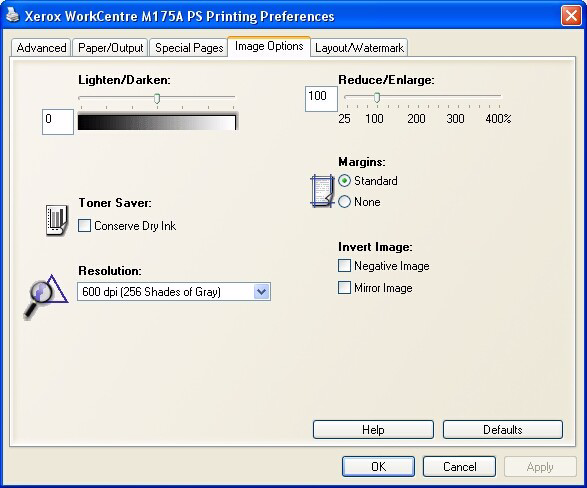This screenshot has width=587, height=488.
Task: Click the Reduce/Enlarge slider thumb
Action: [377, 98]
